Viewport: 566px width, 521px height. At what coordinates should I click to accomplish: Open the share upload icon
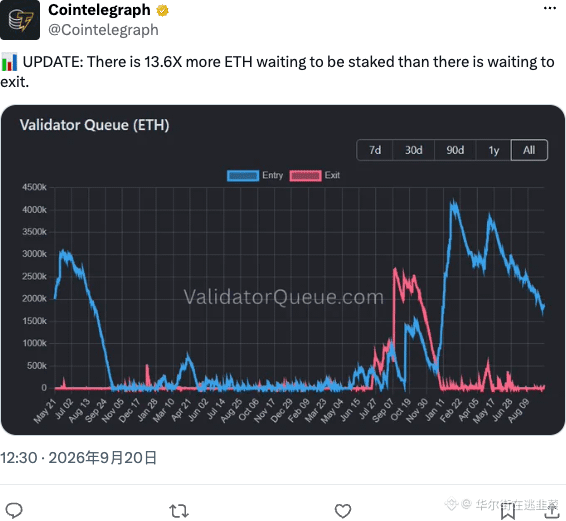(x=551, y=511)
